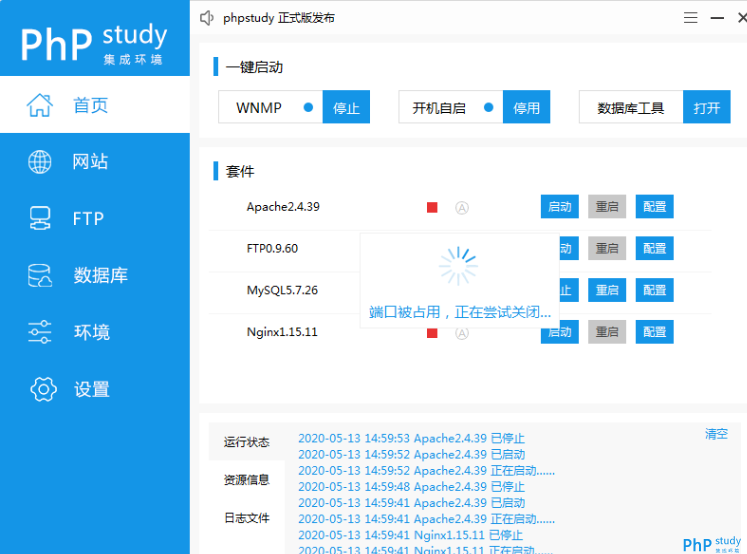Image resolution: width=747 pixels, height=554 pixels.
Task: Switch to 运行状态 tab
Action: (x=246, y=442)
